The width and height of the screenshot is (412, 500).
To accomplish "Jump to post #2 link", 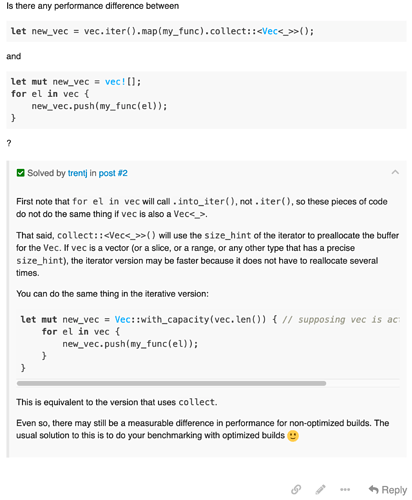I will 113,173.
